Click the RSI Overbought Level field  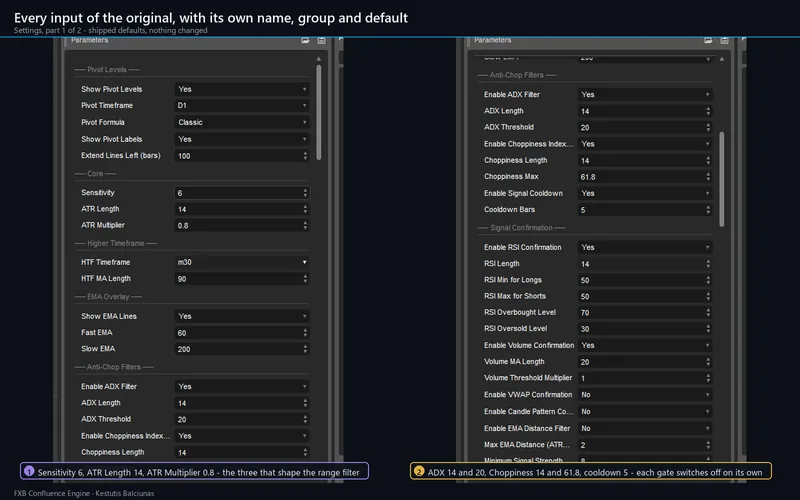(645, 313)
